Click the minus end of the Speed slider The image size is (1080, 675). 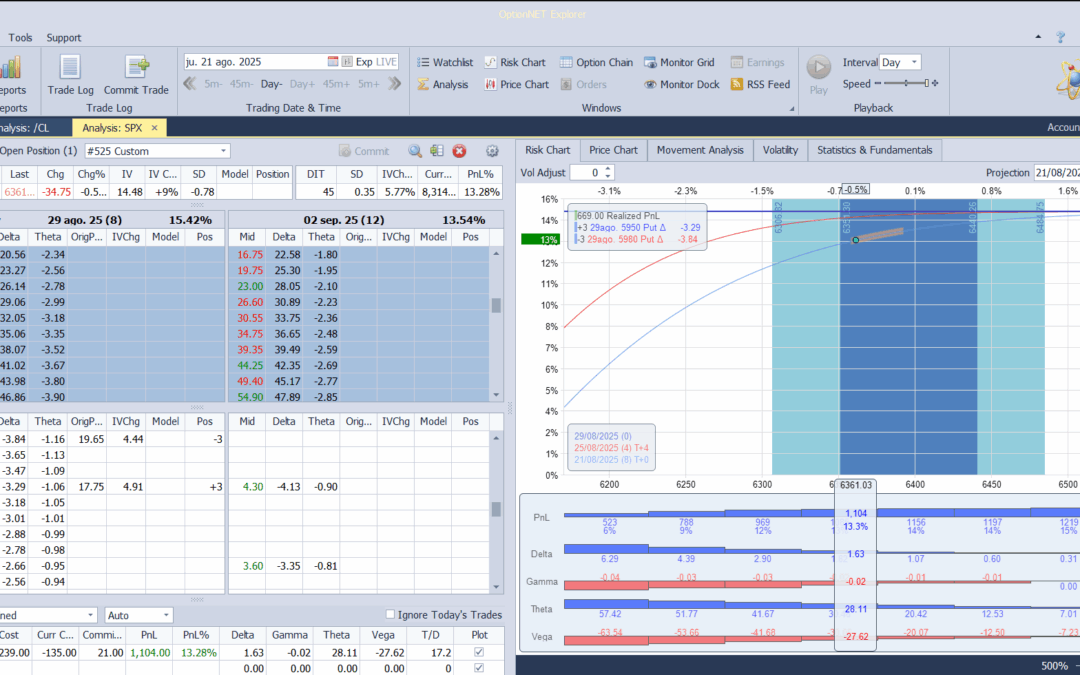point(878,84)
